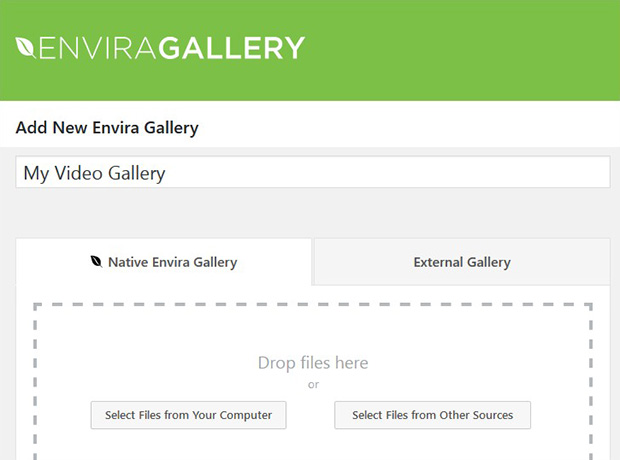Focus the gallery title input field
The width and height of the screenshot is (620, 460).
click(313, 172)
